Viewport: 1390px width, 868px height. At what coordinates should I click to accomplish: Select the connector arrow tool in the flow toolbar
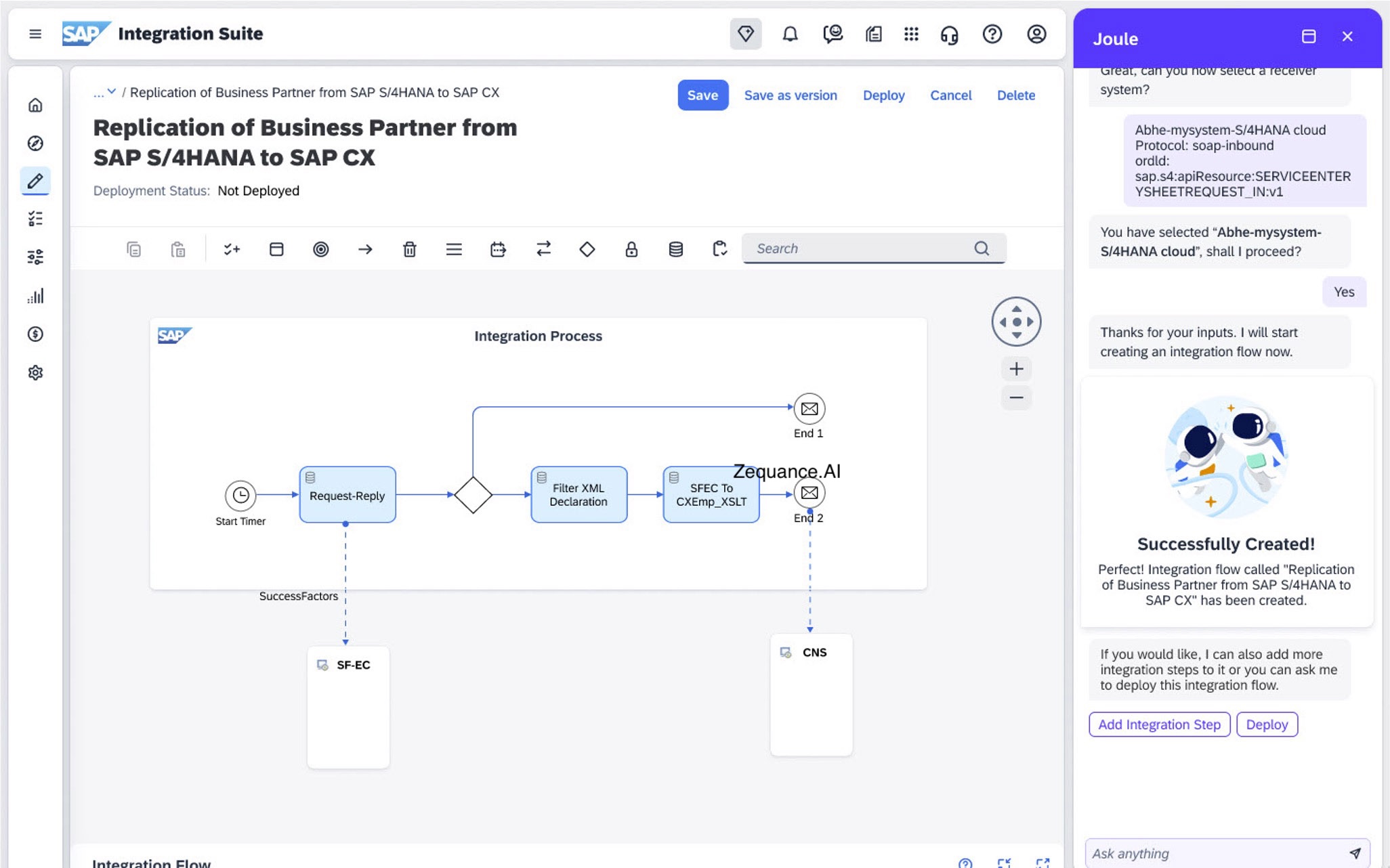point(365,249)
